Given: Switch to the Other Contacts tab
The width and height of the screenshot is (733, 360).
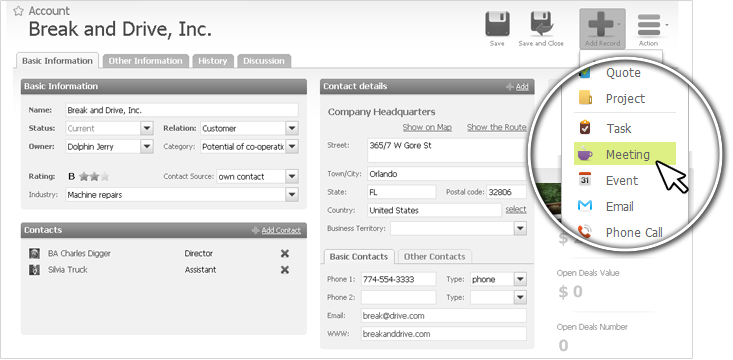Looking at the screenshot, I should [434, 257].
